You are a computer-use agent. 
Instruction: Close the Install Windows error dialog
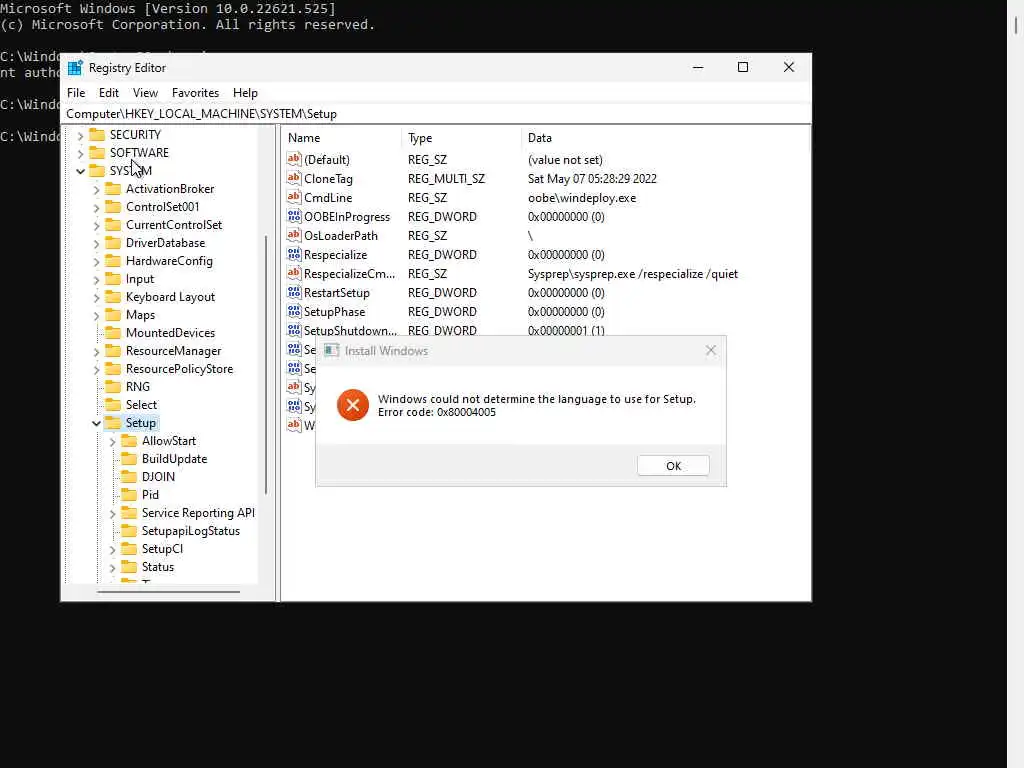coord(711,351)
